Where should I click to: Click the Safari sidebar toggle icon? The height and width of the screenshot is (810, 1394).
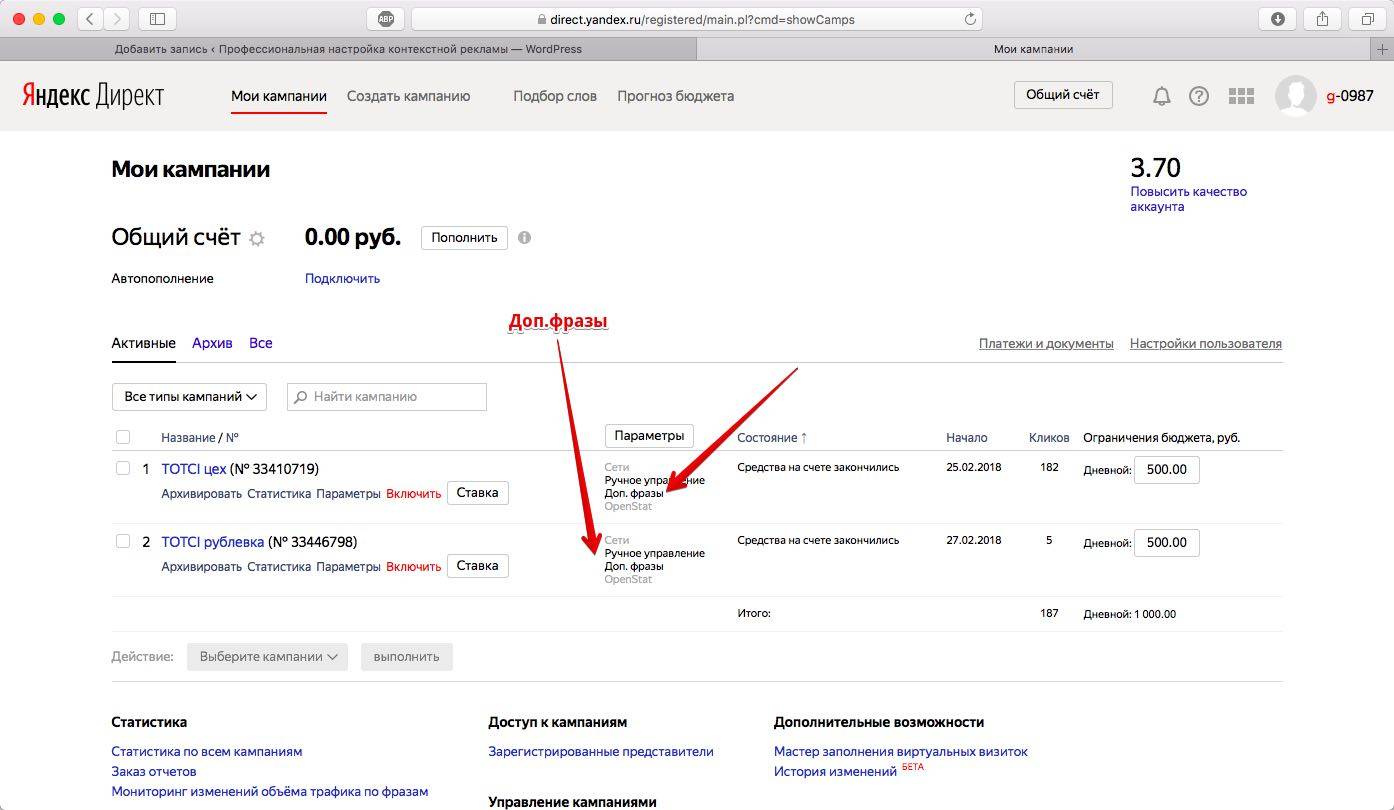coord(157,19)
